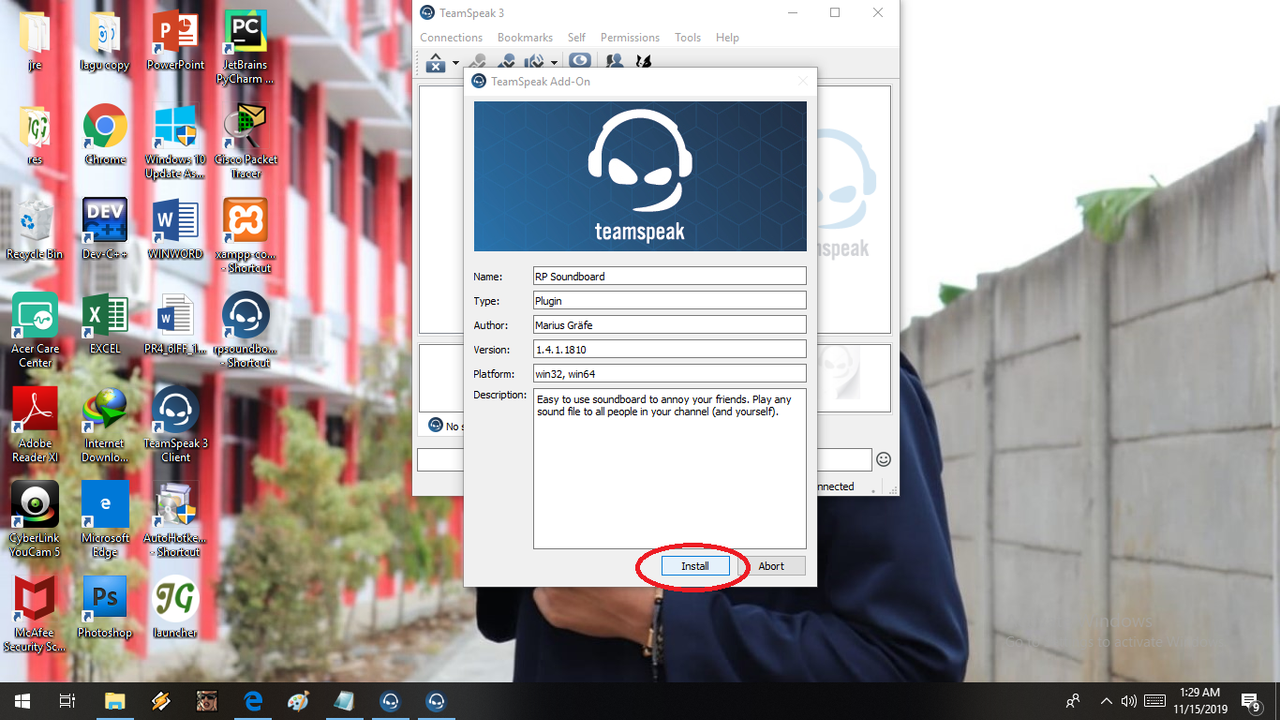Screen dimensions: 1280x720
Task: Launch PowerPoint desktop shortcut
Action: [x=175, y=42]
